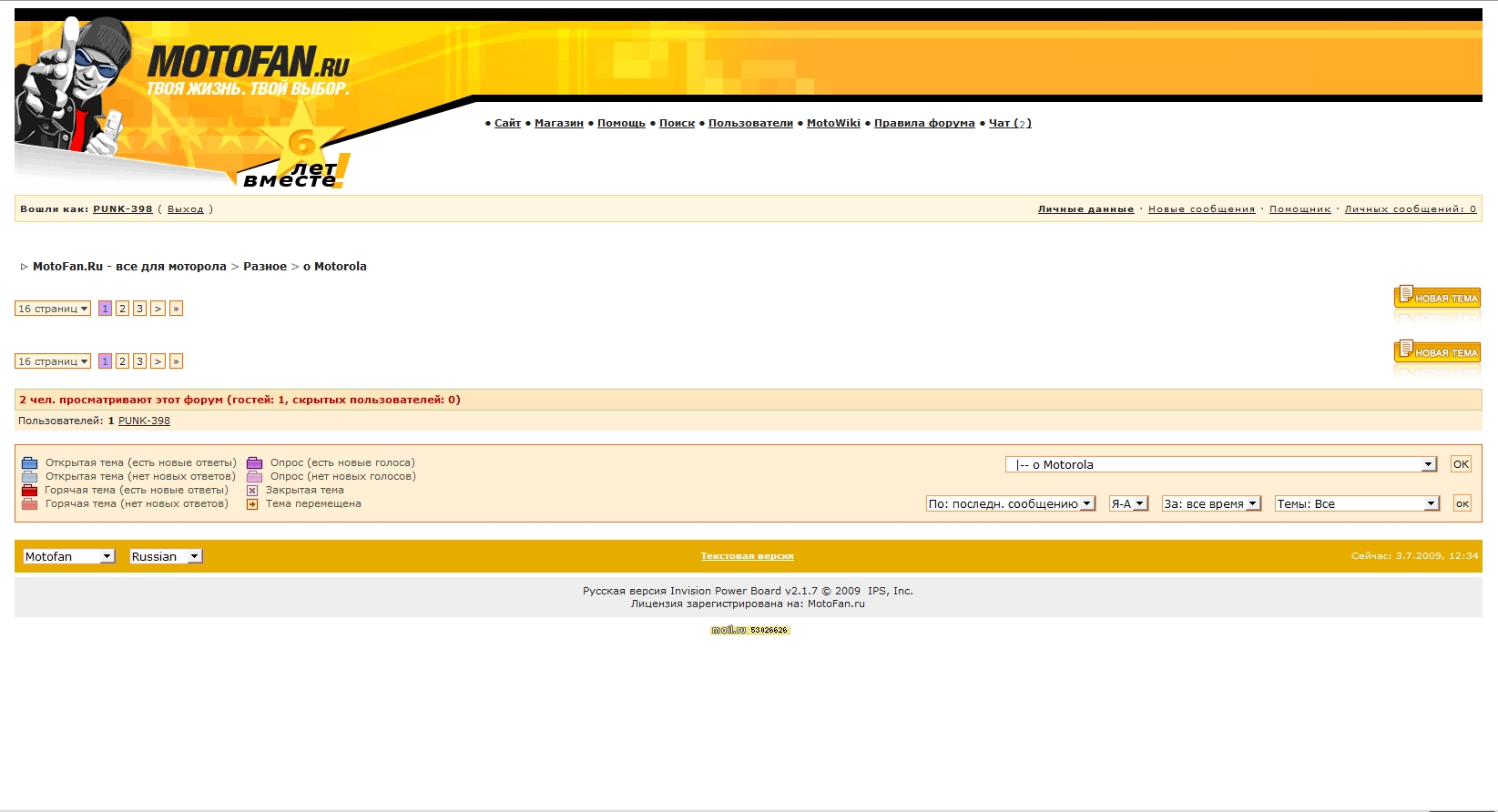Open Новые сообщения link
This screenshot has height=812, width=1498.
coord(1201,208)
